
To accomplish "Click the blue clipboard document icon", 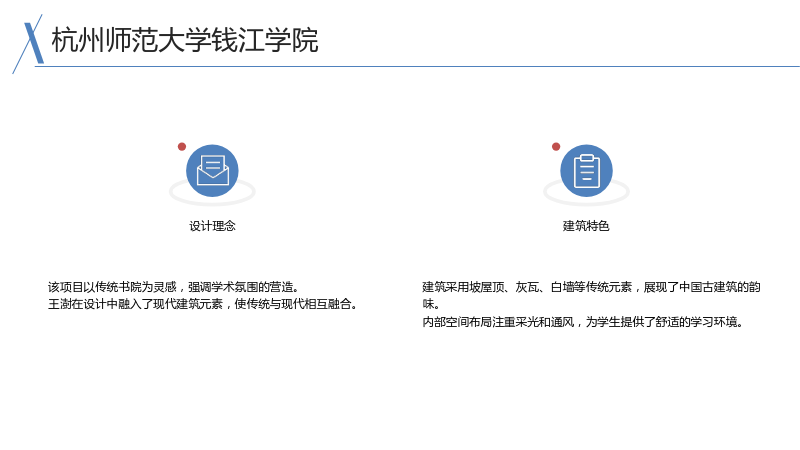I will point(586,170).
